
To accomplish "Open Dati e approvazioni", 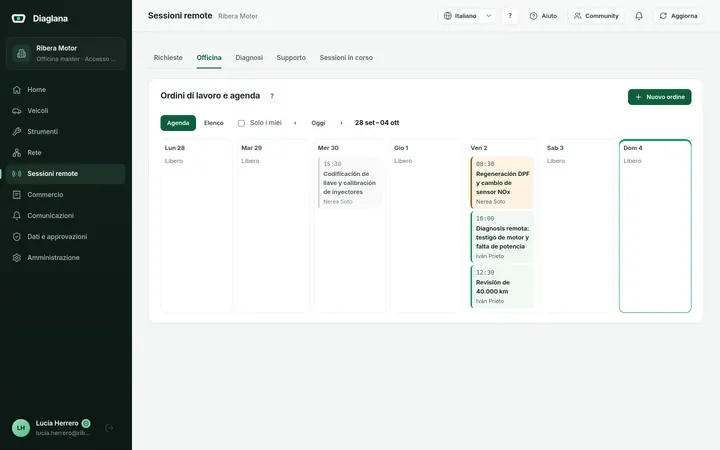I will [66, 236].
